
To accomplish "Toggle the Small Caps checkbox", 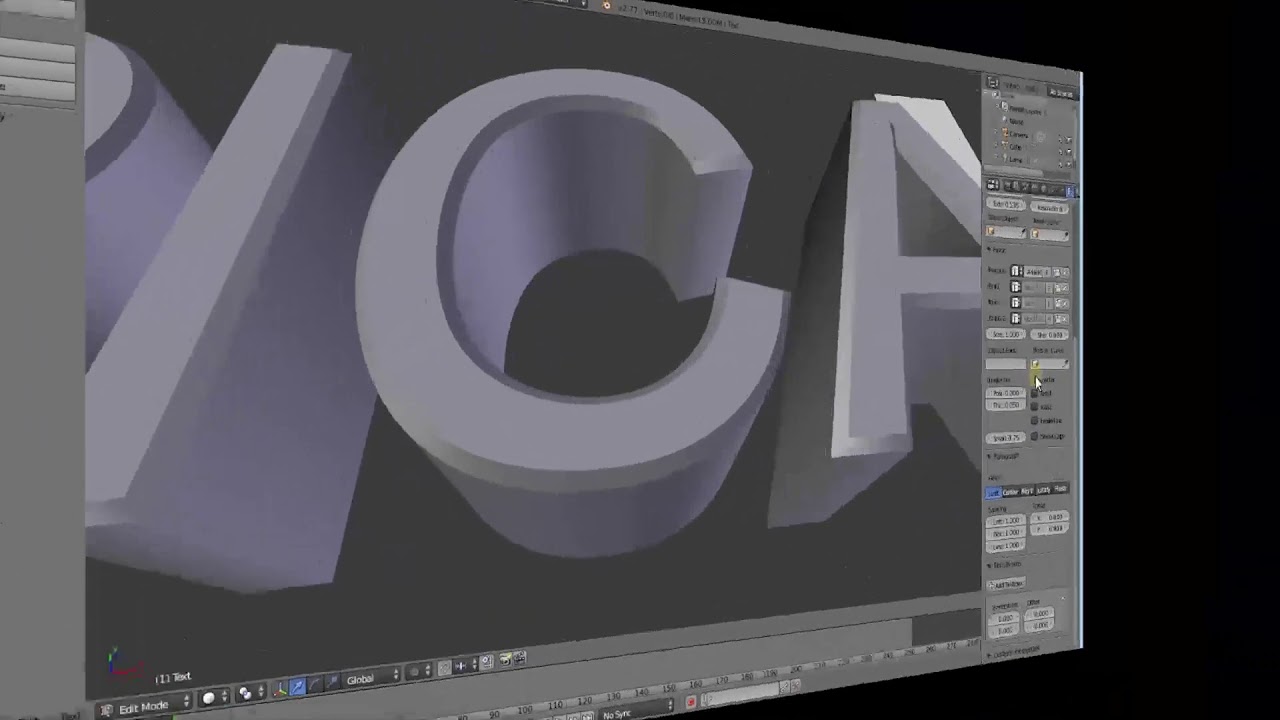I will (x=1034, y=436).
